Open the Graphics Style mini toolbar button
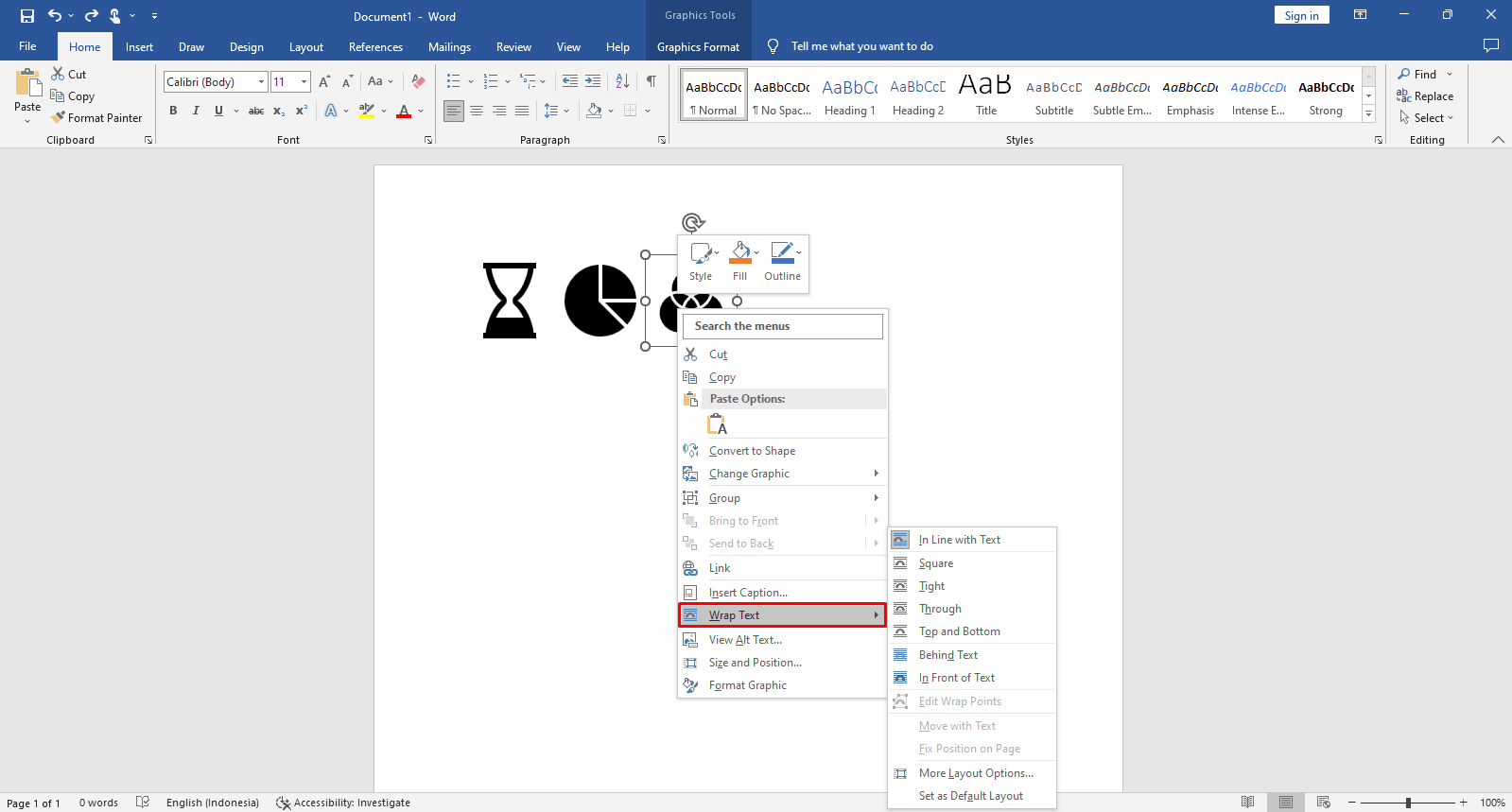The image size is (1512, 812). click(701, 262)
